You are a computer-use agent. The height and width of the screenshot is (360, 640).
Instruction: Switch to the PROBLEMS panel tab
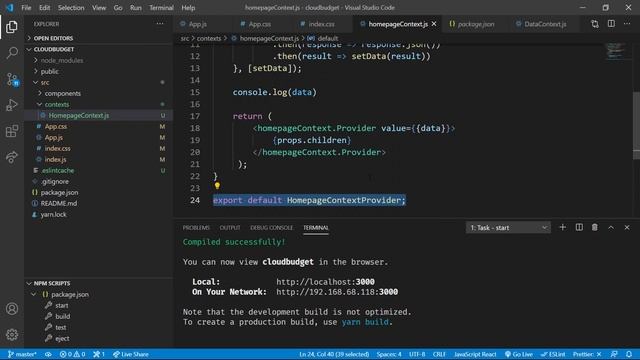(196, 228)
